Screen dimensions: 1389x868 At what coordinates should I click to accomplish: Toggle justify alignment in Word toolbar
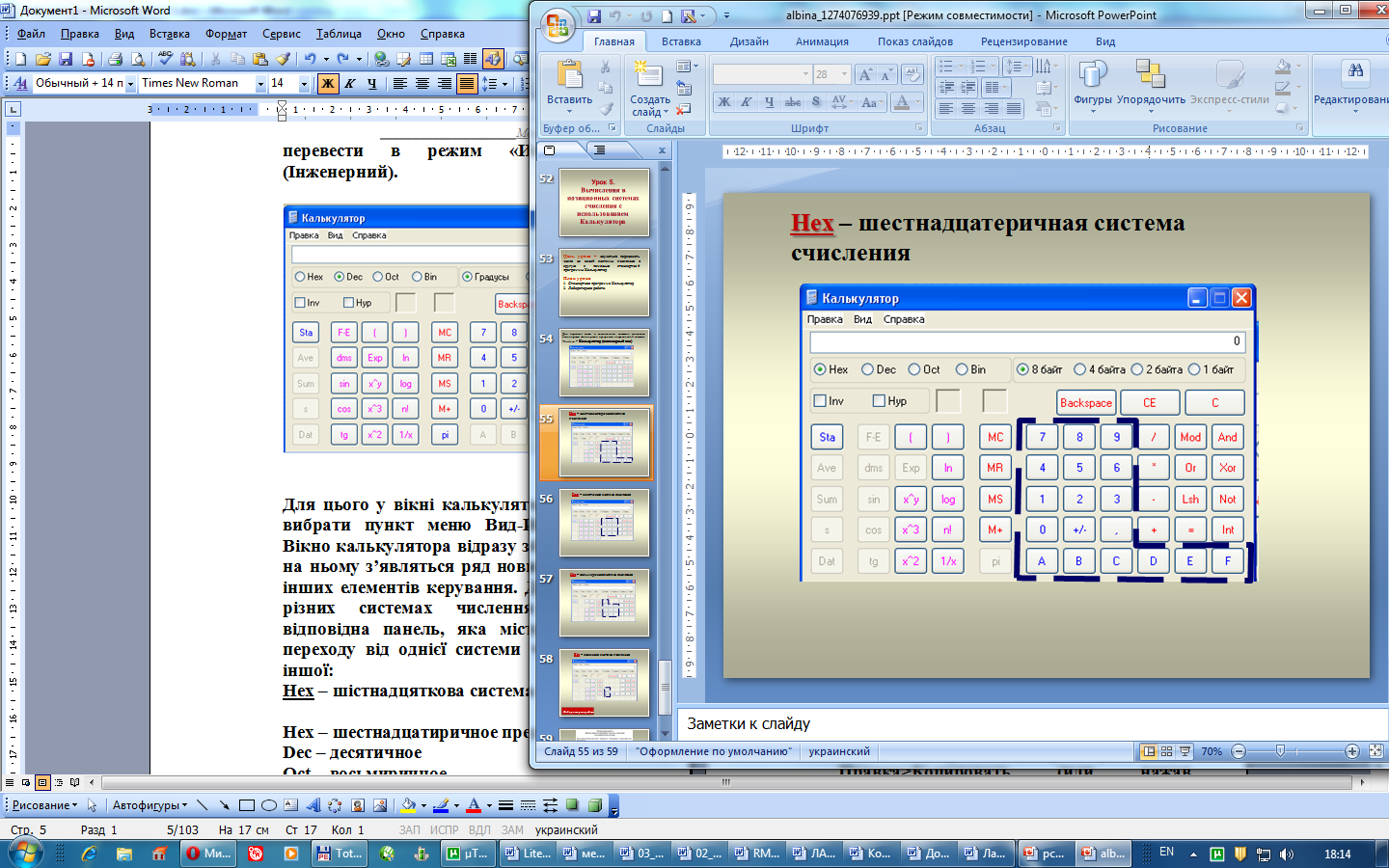tap(467, 84)
